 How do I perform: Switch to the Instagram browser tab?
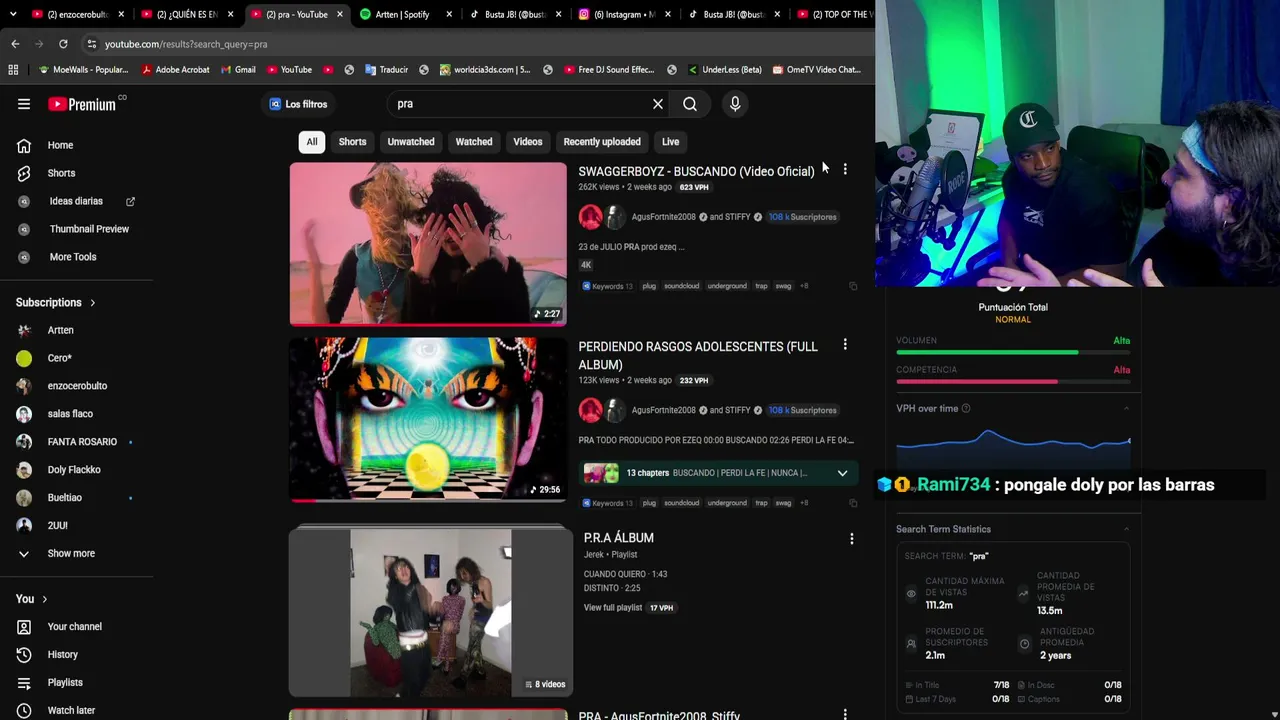pos(625,14)
